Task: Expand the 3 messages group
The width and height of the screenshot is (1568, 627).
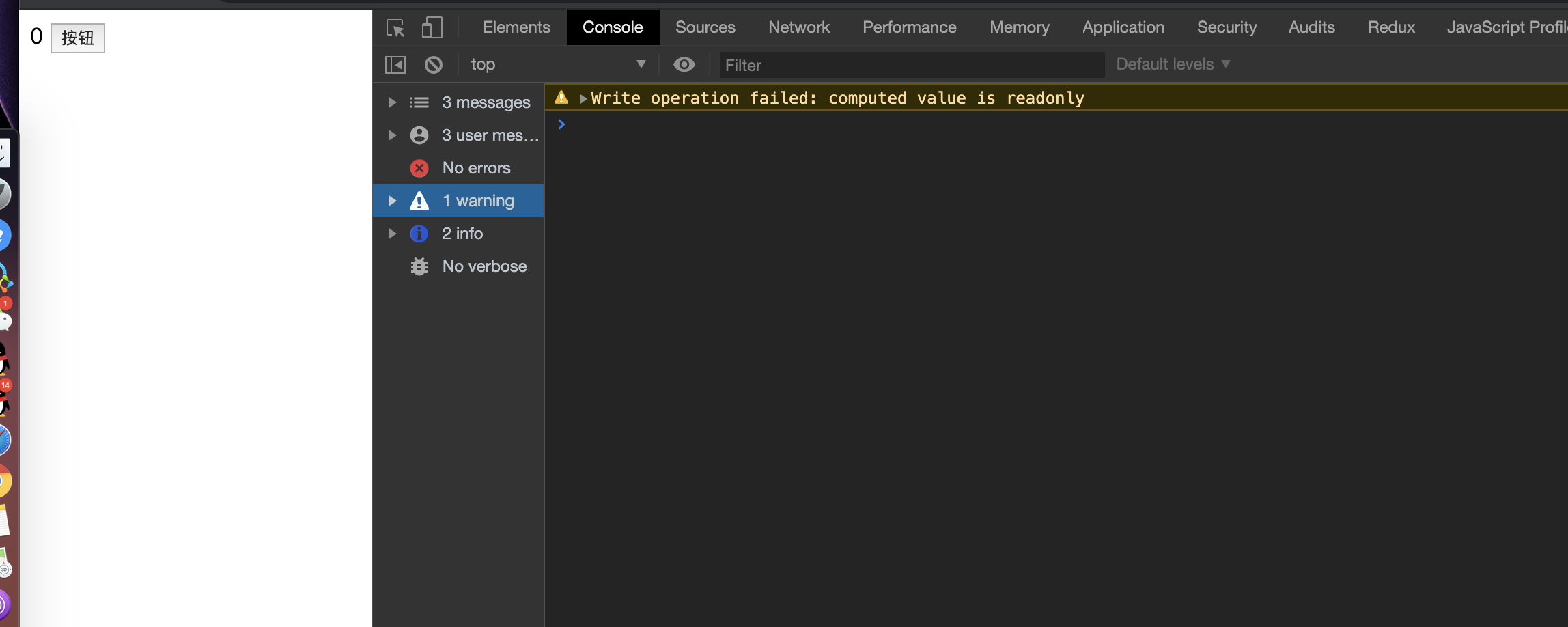Action: 393,102
